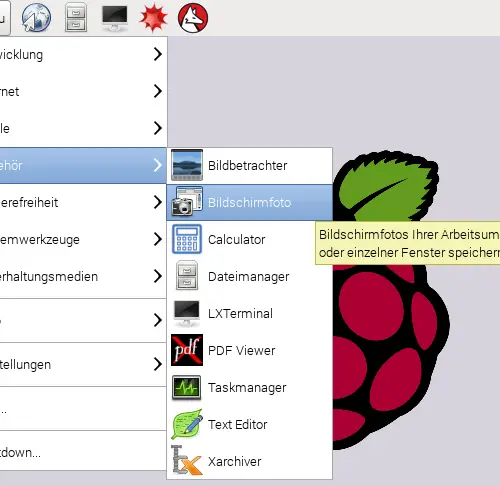The width and height of the screenshot is (500, 486).
Task: Select Text Editor label in submenu
Action: (x=238, y=424)
